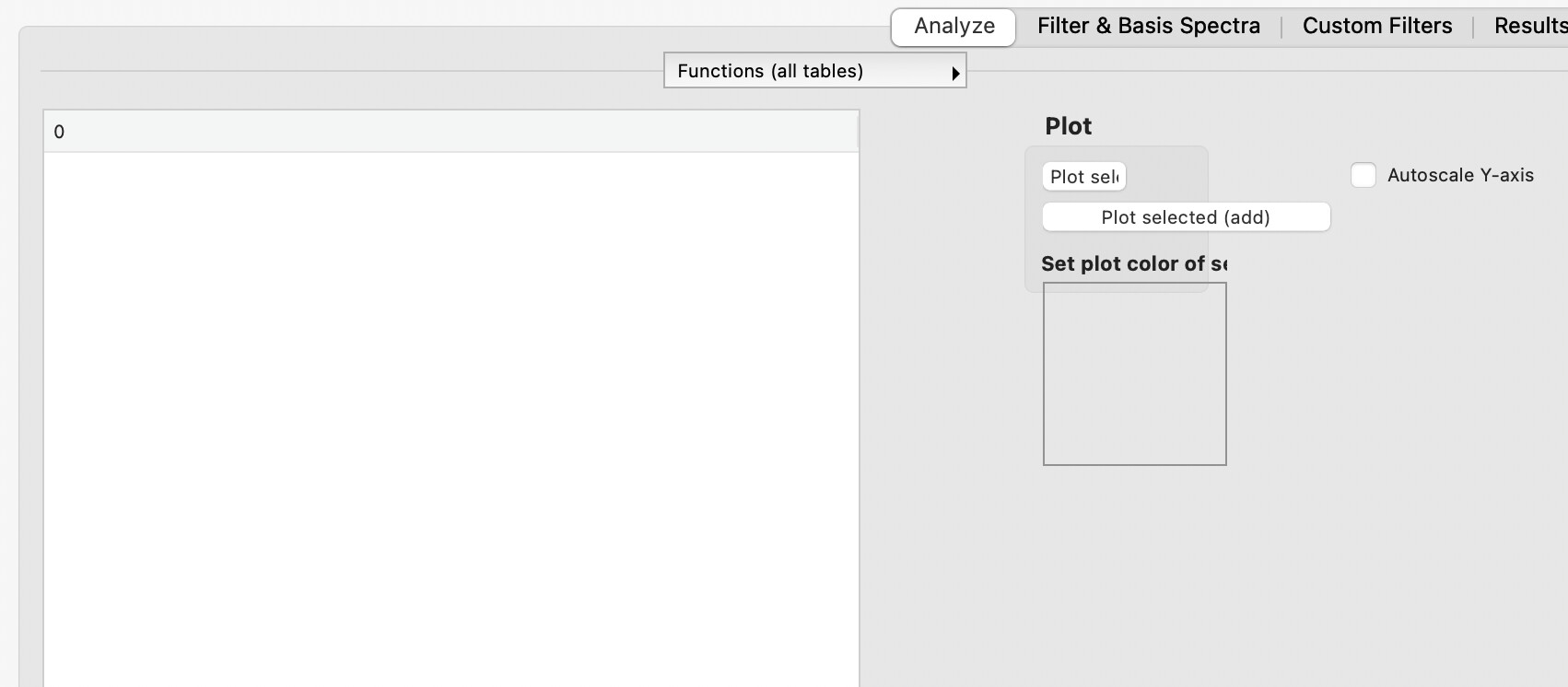1568x687 pixels.
Task: Click the Set plot color of selected label
Action: click(x=1134, y=263)
